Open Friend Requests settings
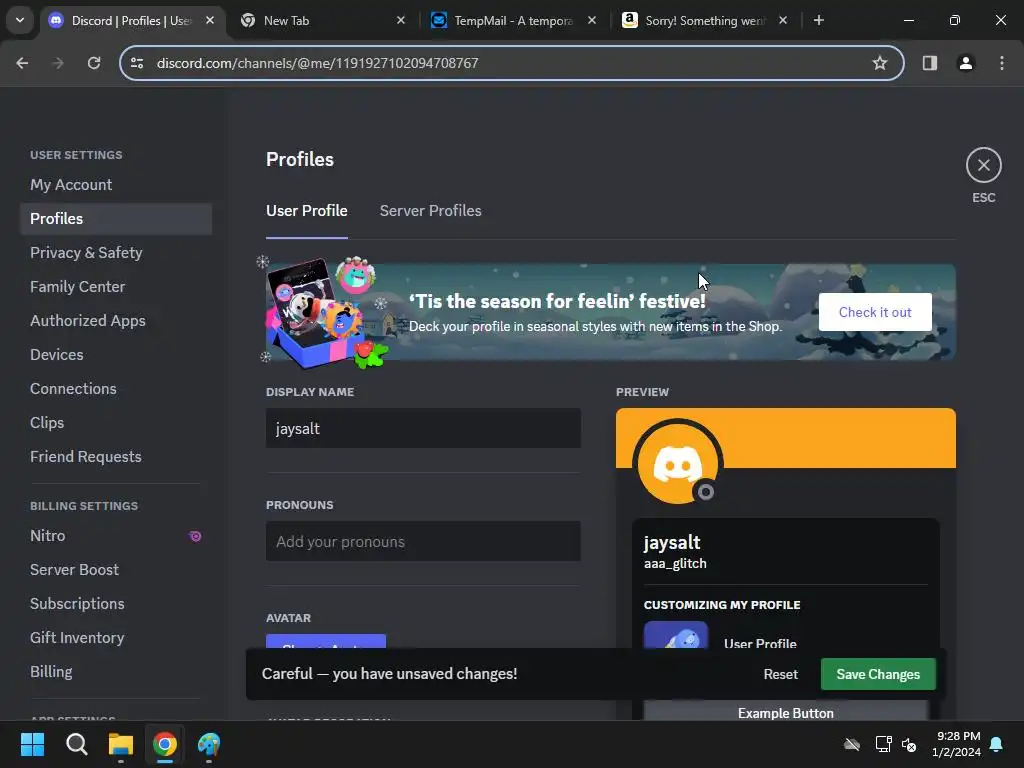Viewport: 1024px width, 768px height. [116, 456]
